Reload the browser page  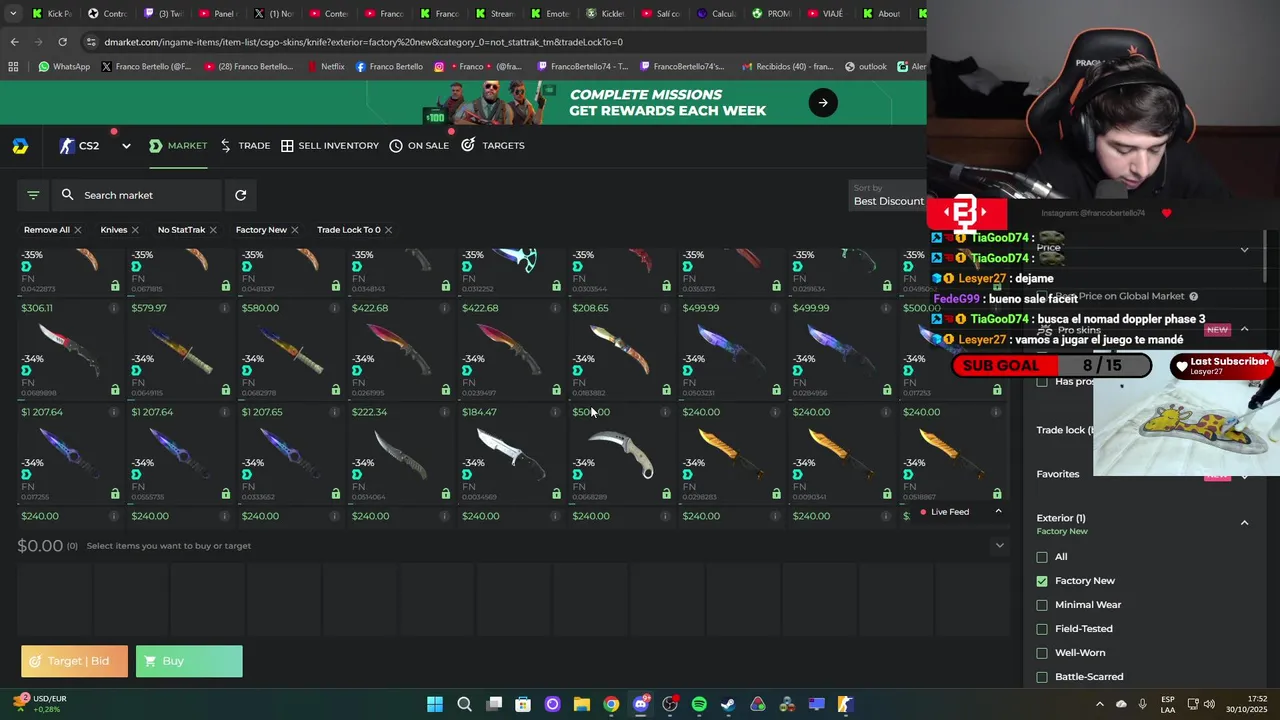(62, 42)
